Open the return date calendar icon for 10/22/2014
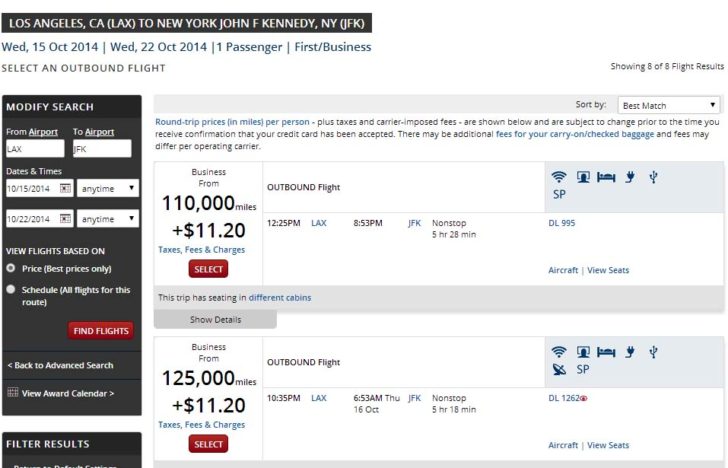Image resolution: width=728 pixels, height=468 pixels. 65,219
